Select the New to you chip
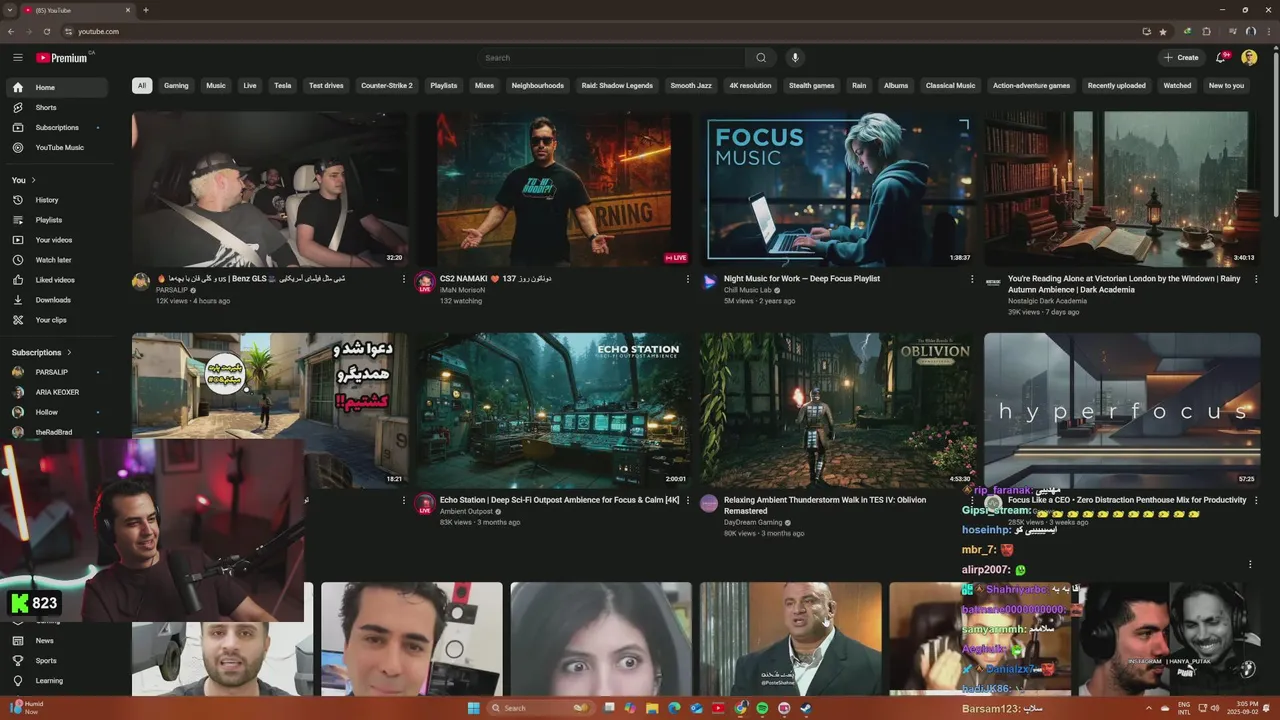Viewport: 1280px width, 720px height. click(x=1226, y=85)
